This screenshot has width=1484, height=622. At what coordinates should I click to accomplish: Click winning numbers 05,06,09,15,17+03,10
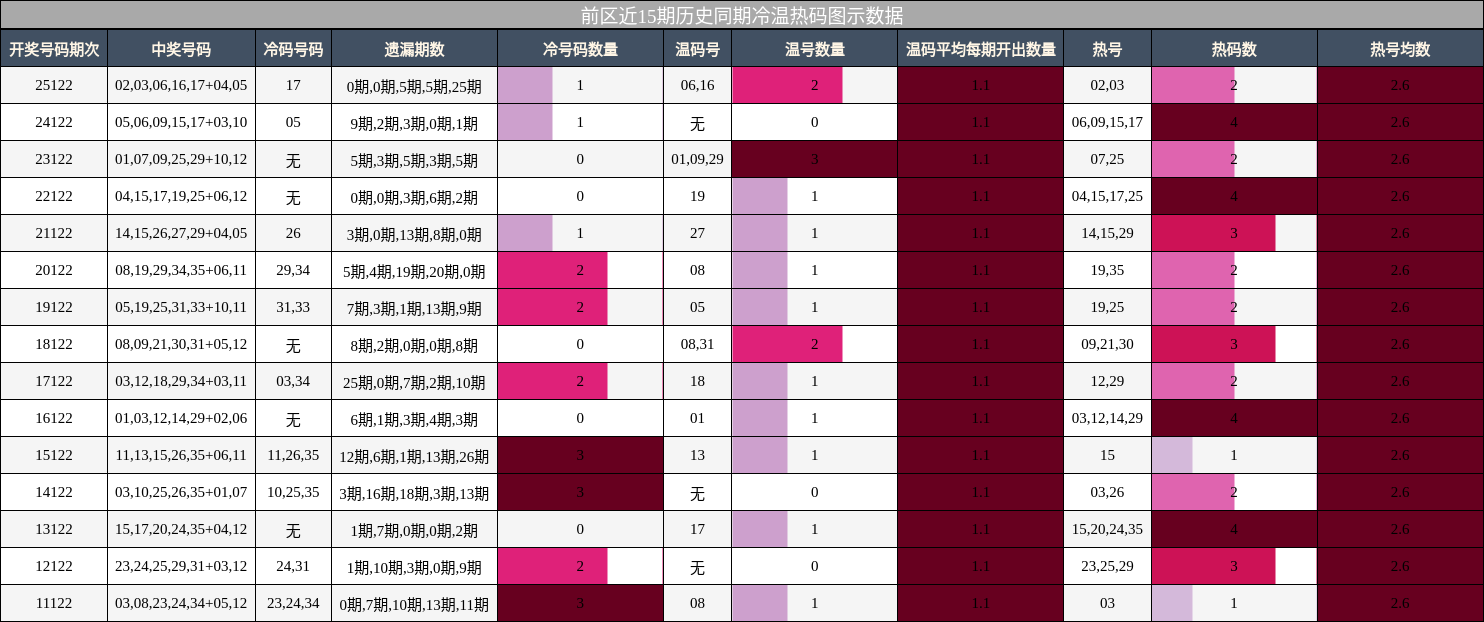coord(181,123)
